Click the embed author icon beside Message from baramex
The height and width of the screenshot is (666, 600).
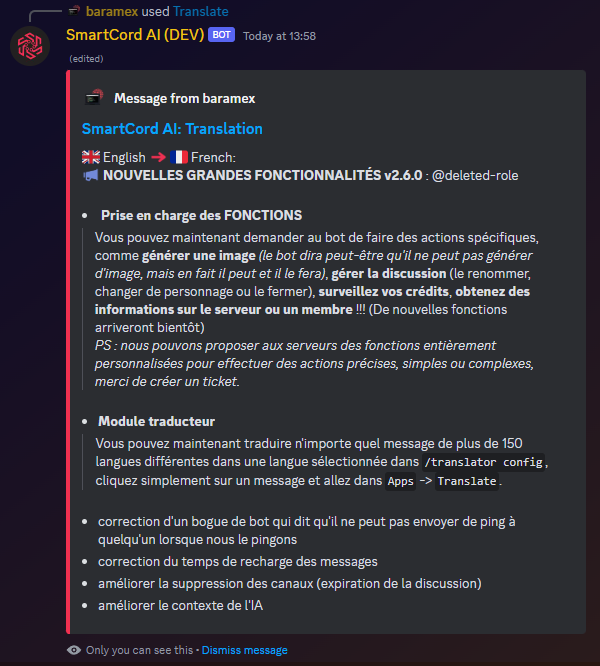[x=92, y=98]
